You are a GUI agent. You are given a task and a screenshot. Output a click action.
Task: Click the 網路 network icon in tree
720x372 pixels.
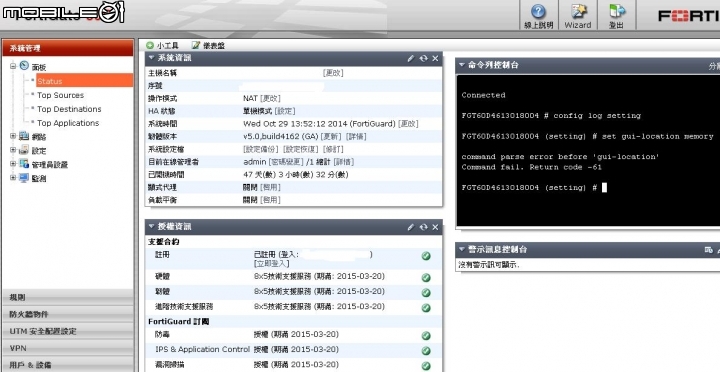click(24, 136)
